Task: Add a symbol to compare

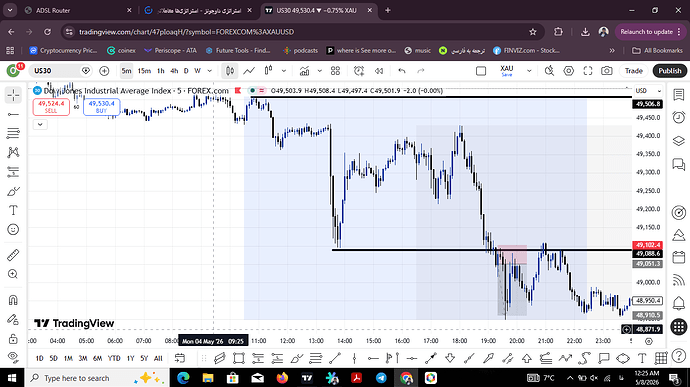Action: 104,71
